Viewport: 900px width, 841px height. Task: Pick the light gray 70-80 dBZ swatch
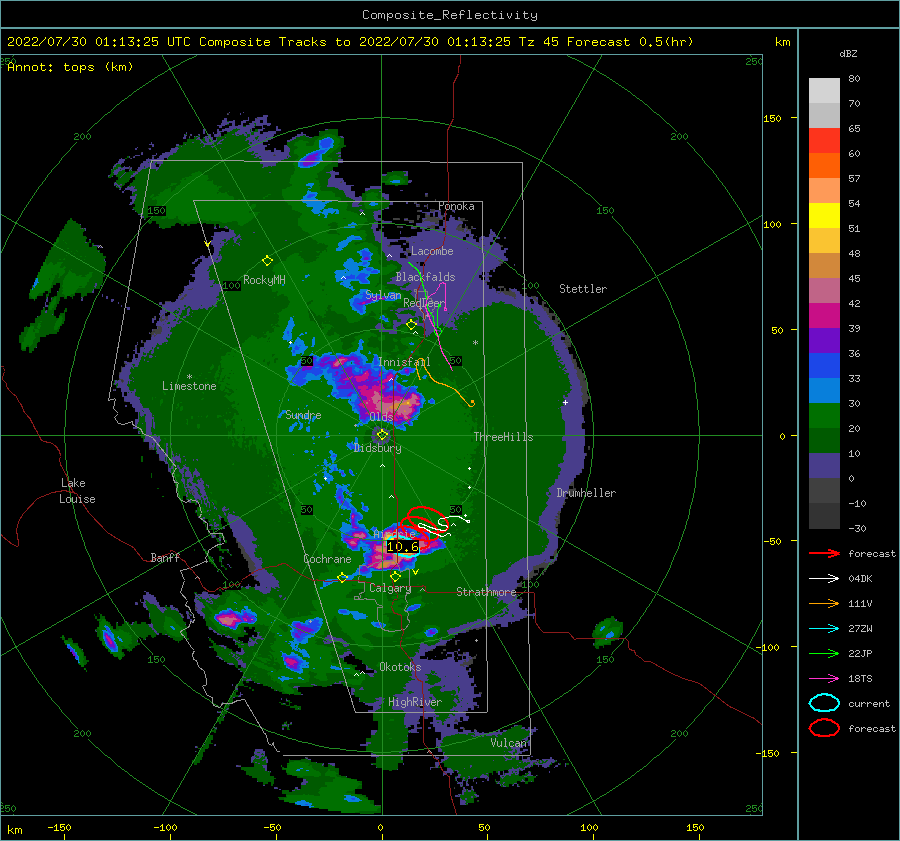(824, 91)
